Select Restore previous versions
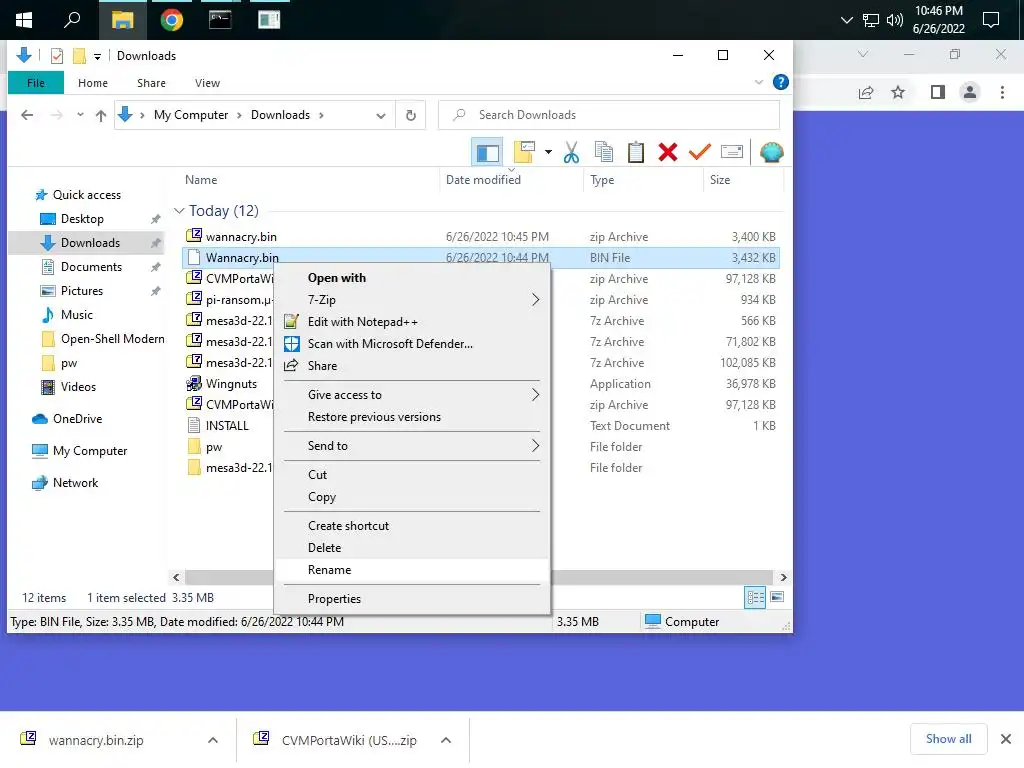 pos(413,417)
